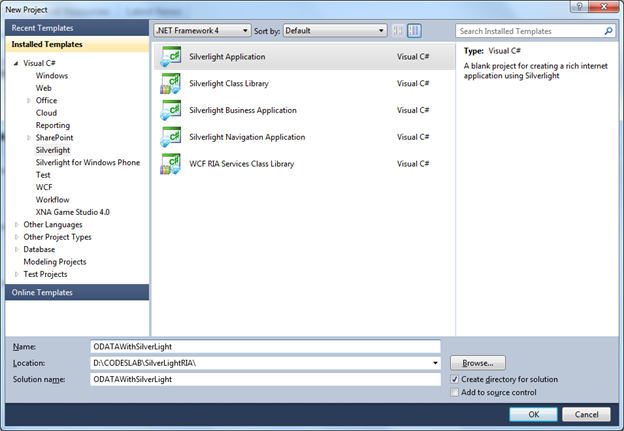
Task: Open the Sort by Default dropdown
Action: pyautogui.click(x=334, y=31)
